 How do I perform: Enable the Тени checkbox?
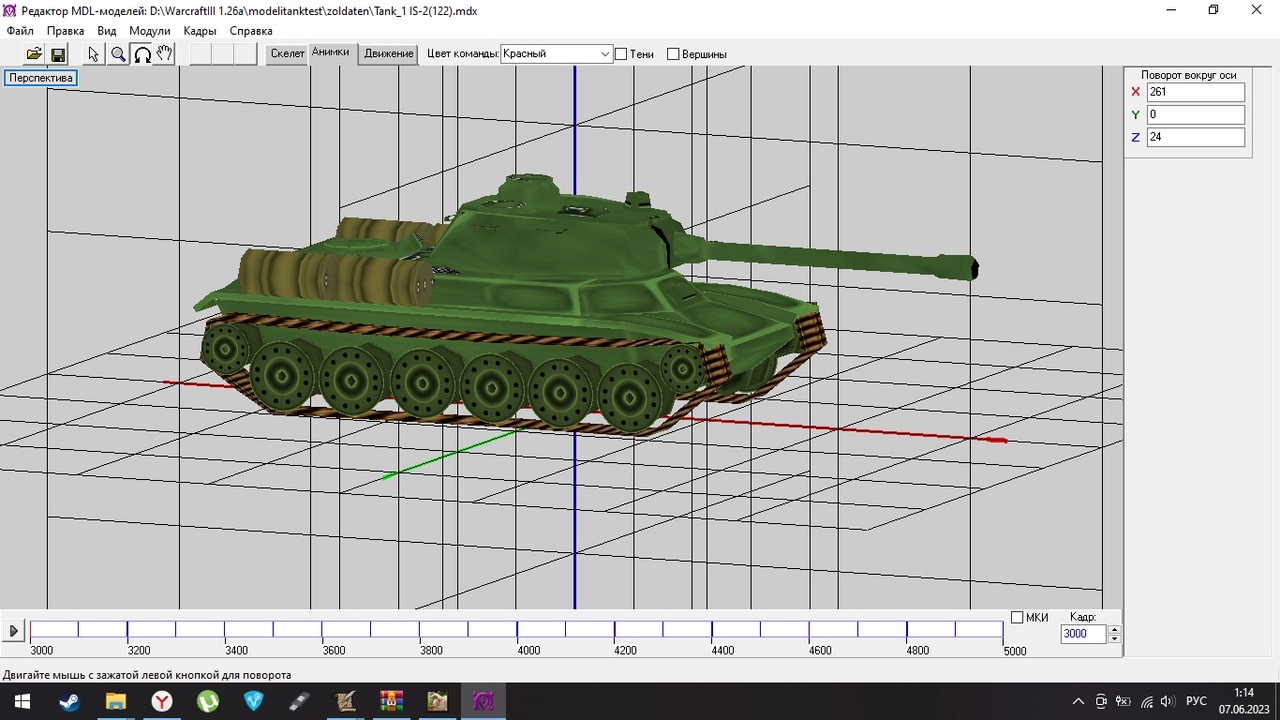tap(621, 54)
